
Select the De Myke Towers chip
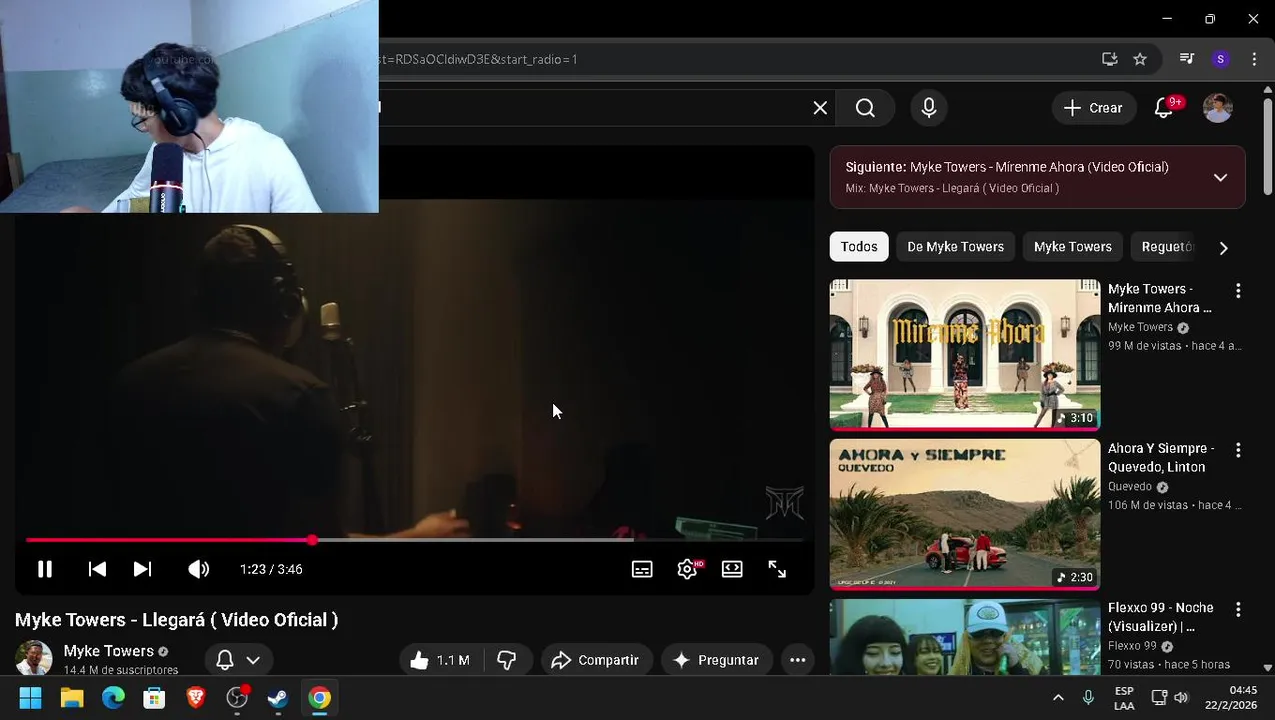pos(955,247)
